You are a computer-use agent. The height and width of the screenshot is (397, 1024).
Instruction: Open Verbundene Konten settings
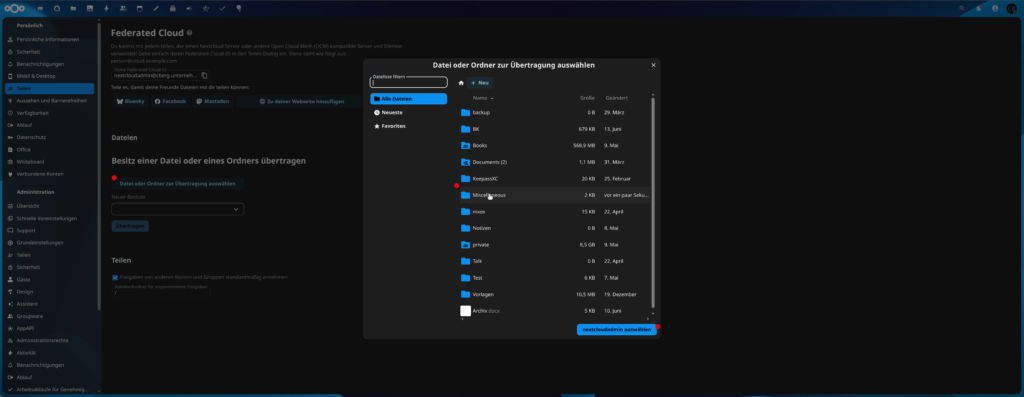pyautogui.click(x=50, y=174)
